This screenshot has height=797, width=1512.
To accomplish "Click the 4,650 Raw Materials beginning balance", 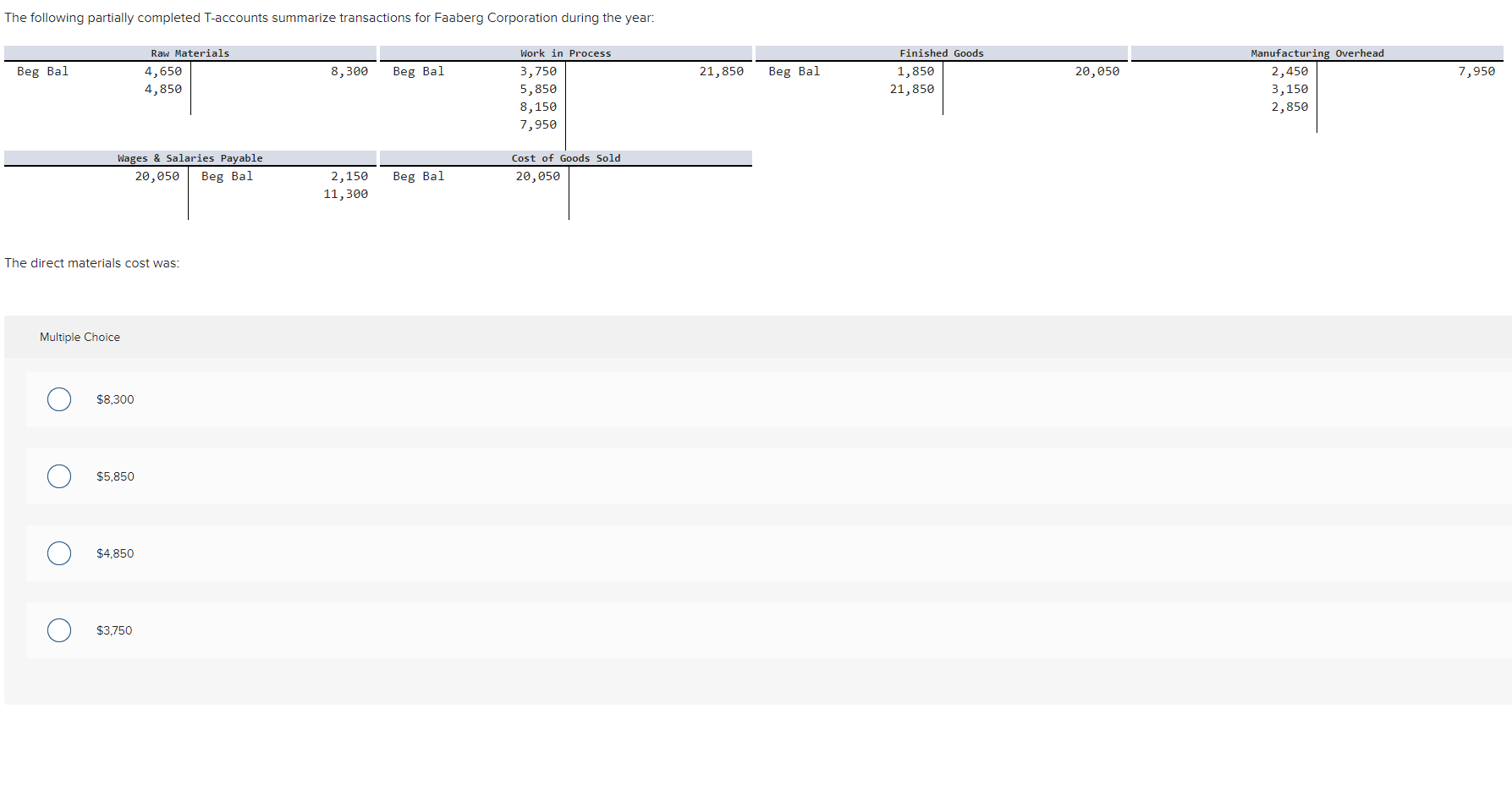I will pyautogui.click(x=163, y=71).
